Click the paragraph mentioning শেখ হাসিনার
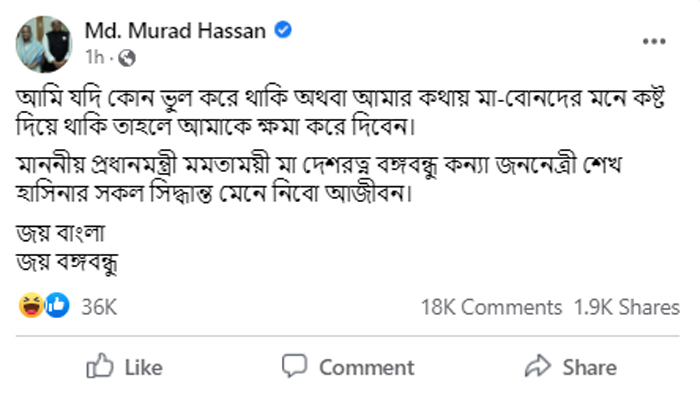700x394 pixels. 319,179
